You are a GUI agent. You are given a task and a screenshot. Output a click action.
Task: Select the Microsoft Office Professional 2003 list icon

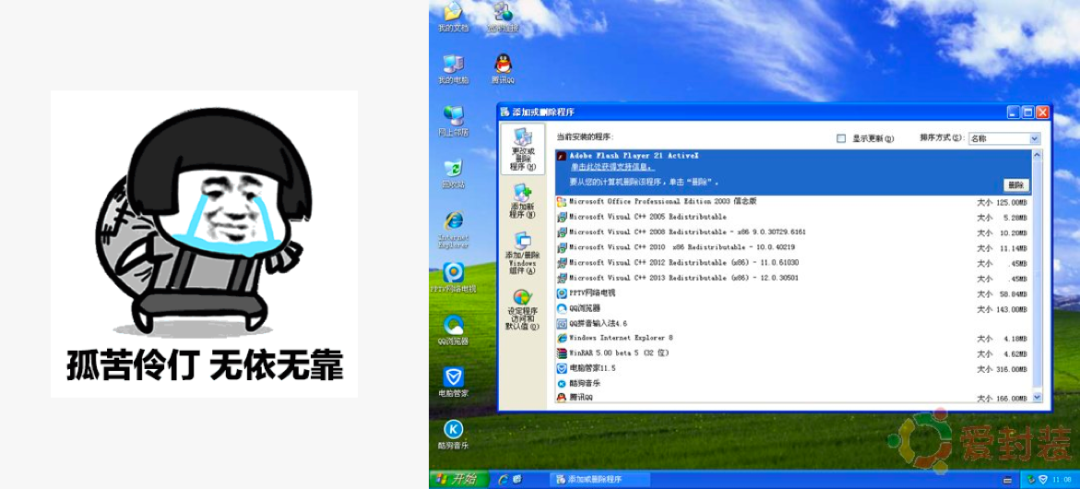tap(561, 202)
